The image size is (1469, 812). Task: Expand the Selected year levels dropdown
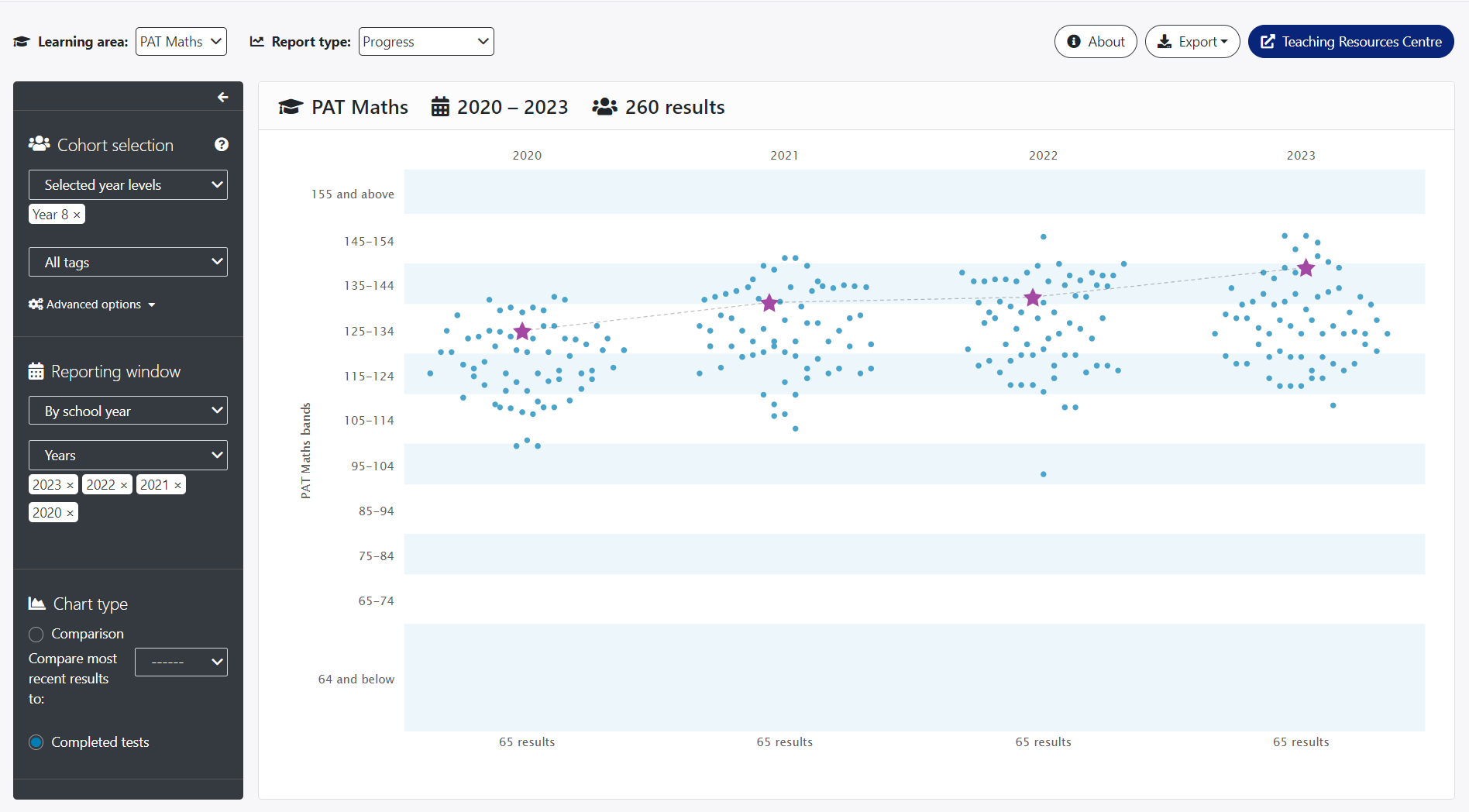pyautogui.click(x=128, y=185)
